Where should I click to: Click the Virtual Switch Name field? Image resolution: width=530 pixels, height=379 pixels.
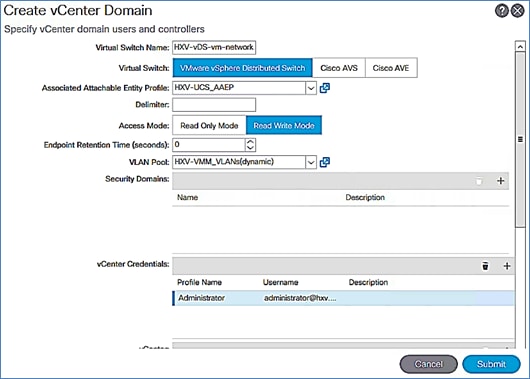coord(214,47)
